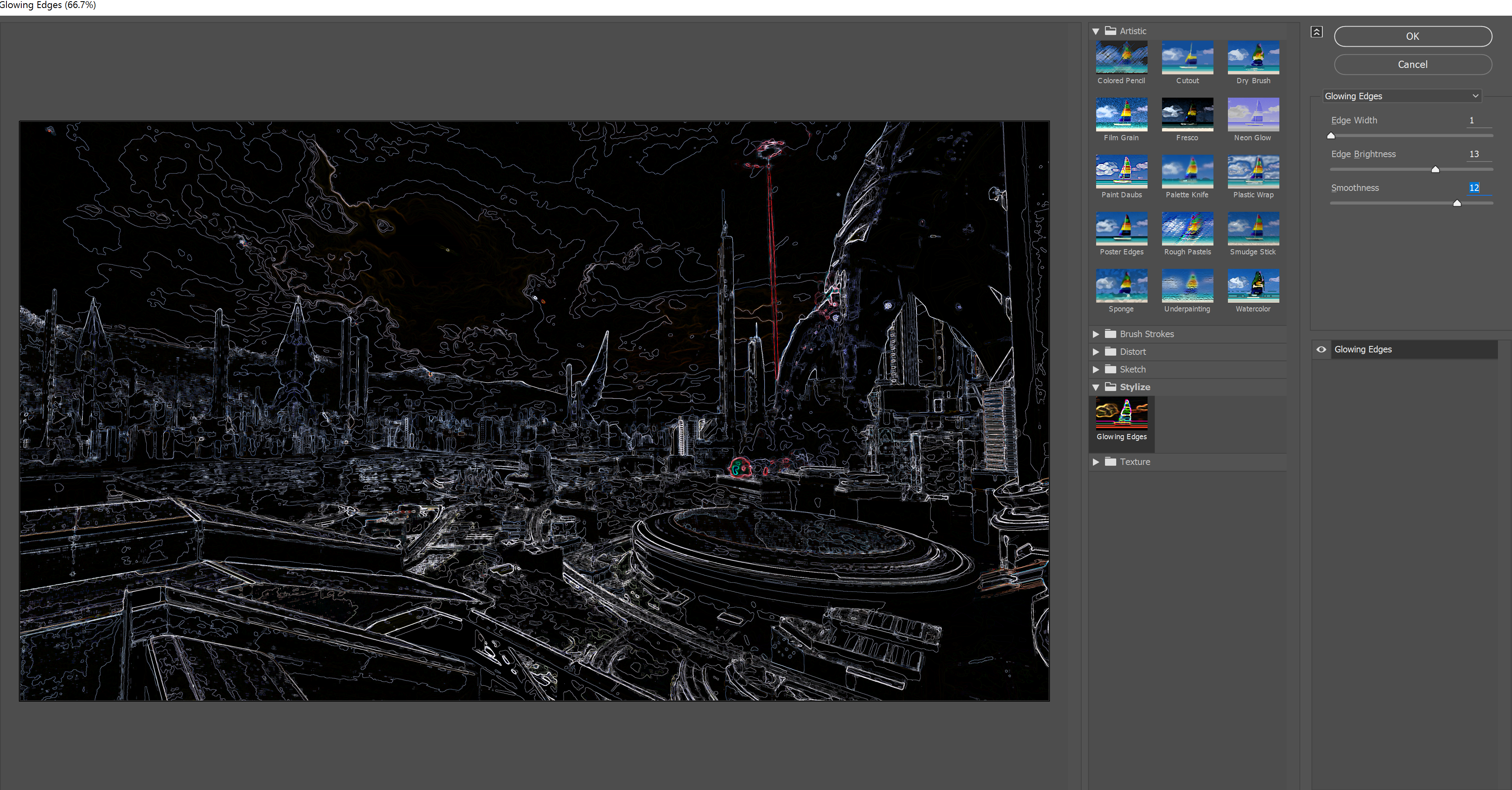
Task: Collapse the Stylize folder
Action: coord(1095,387)
